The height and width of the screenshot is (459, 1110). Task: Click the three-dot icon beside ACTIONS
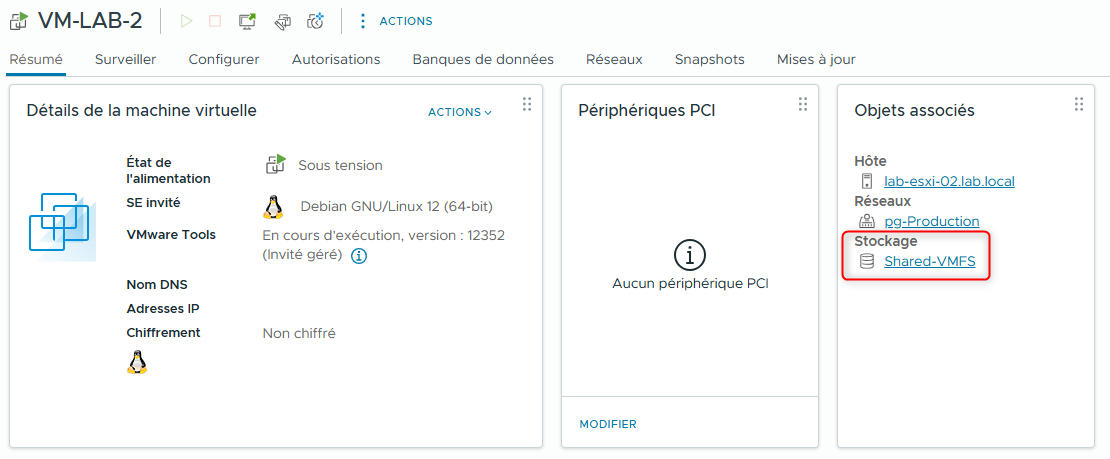pyautogui.click(x=363, y=21)
